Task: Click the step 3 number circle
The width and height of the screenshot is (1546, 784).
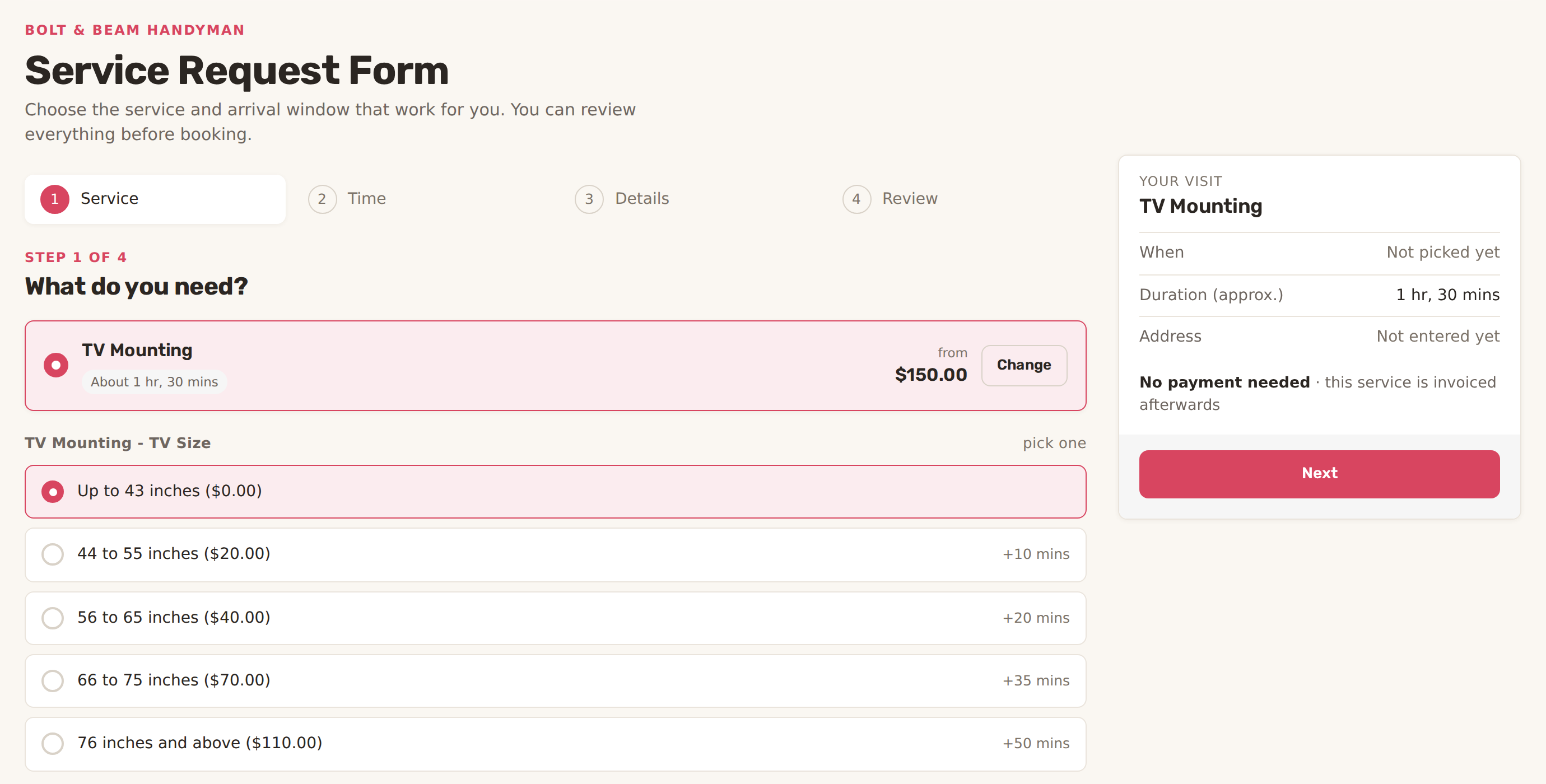Action: click(x=589, y=199)
